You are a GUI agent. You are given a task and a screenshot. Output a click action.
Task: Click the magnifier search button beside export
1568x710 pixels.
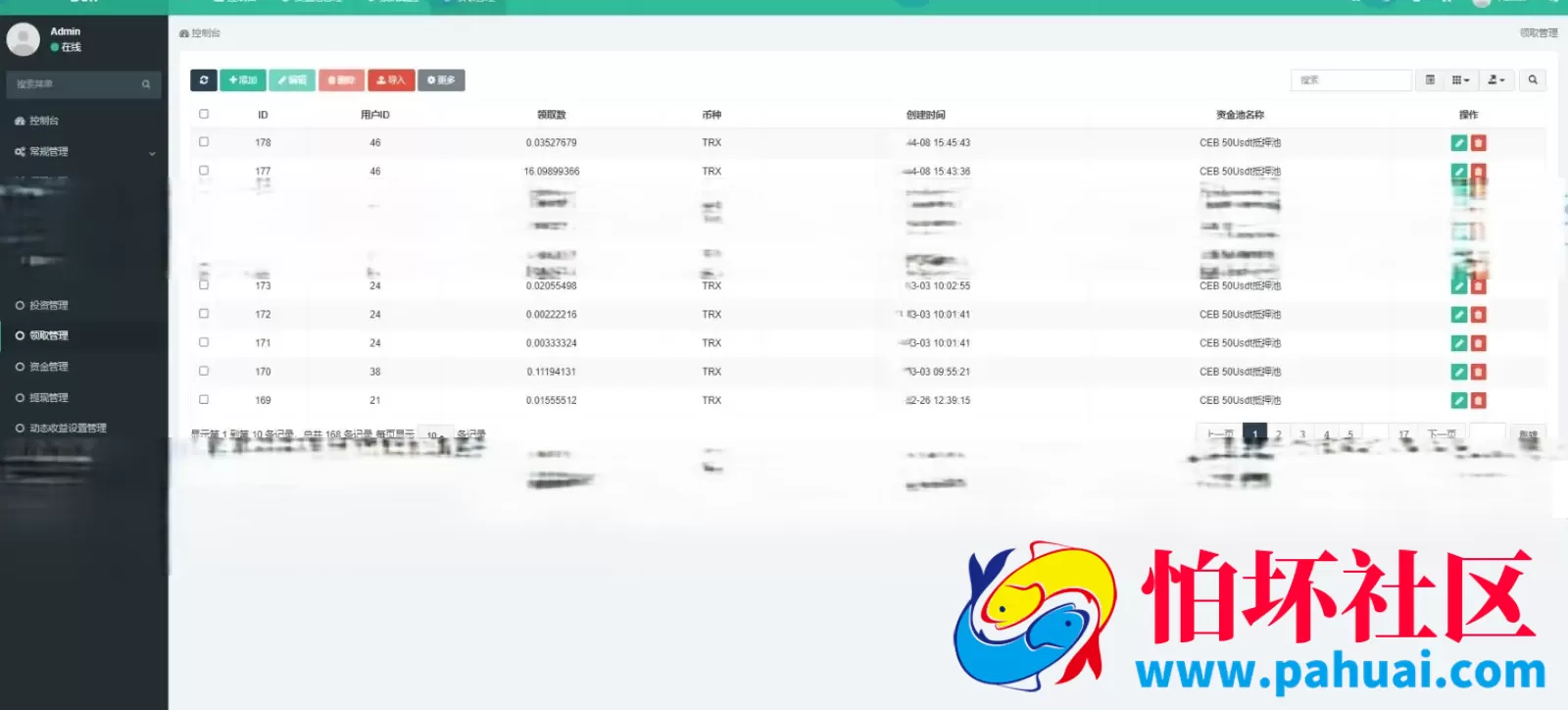[x=1533, y=80]
